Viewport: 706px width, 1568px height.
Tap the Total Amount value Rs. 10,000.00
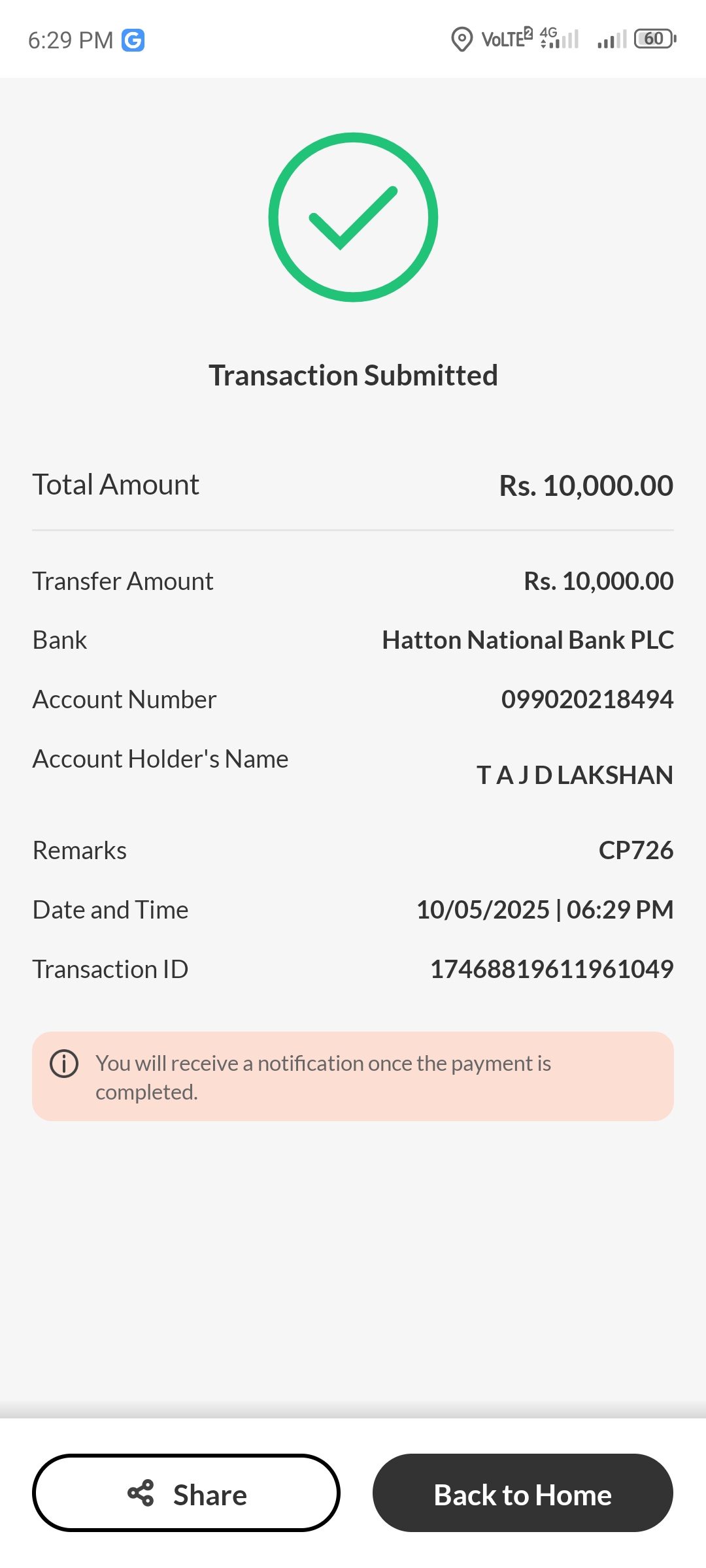586,485
